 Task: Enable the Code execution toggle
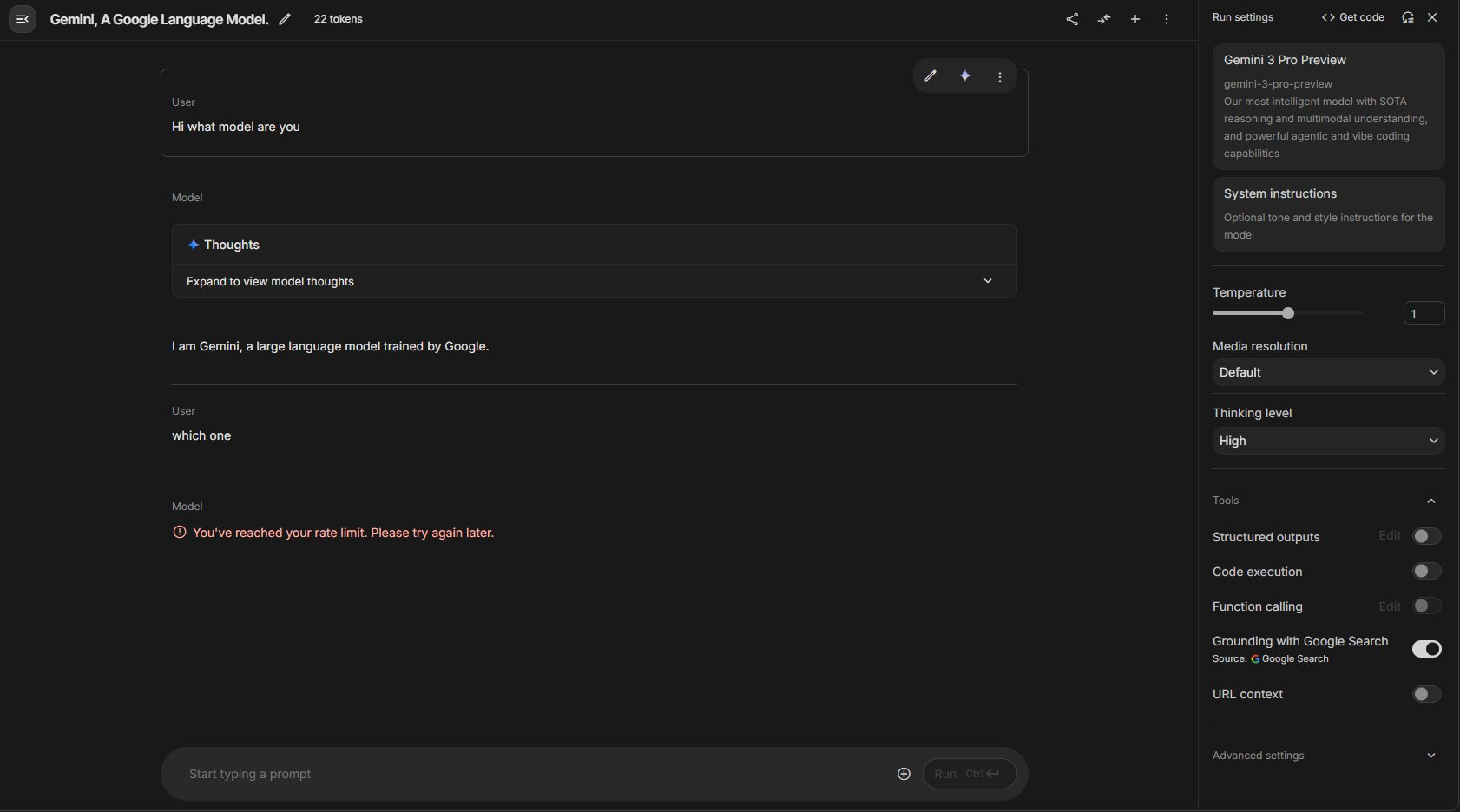pyautogui.click(x=1426, y=571)
